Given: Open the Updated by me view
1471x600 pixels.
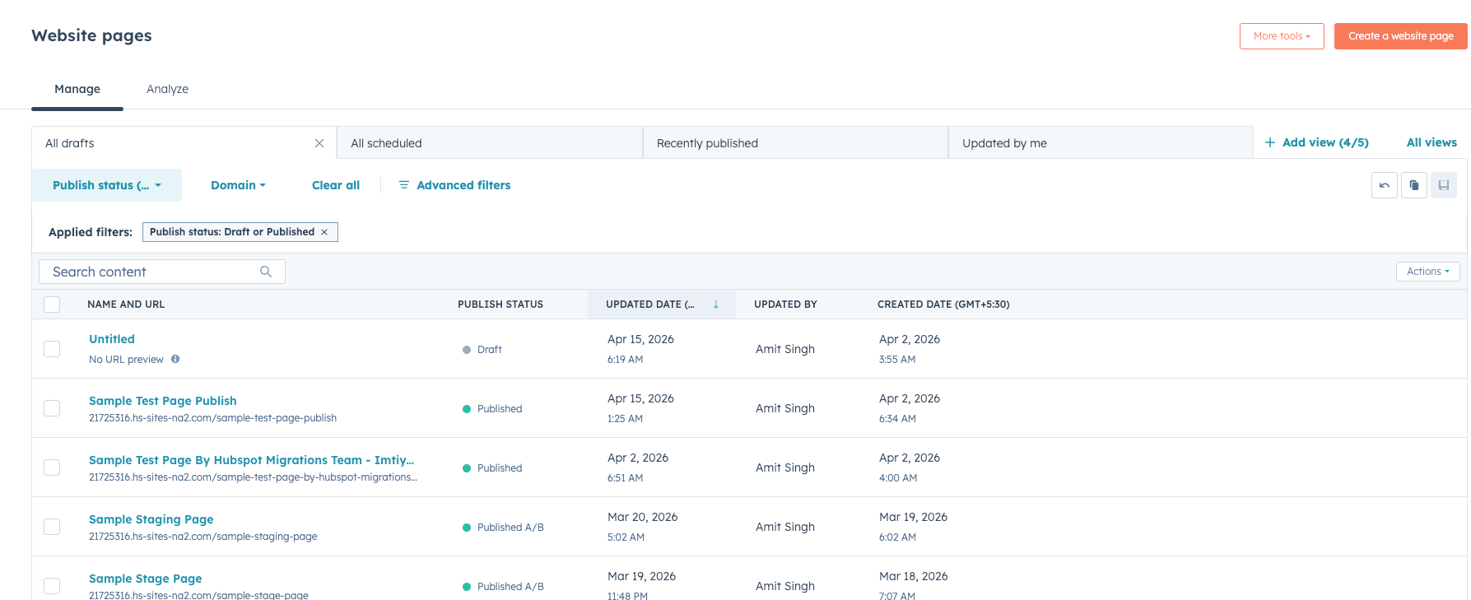Looking at the screenshot, I should click(x=1101, y=143).
